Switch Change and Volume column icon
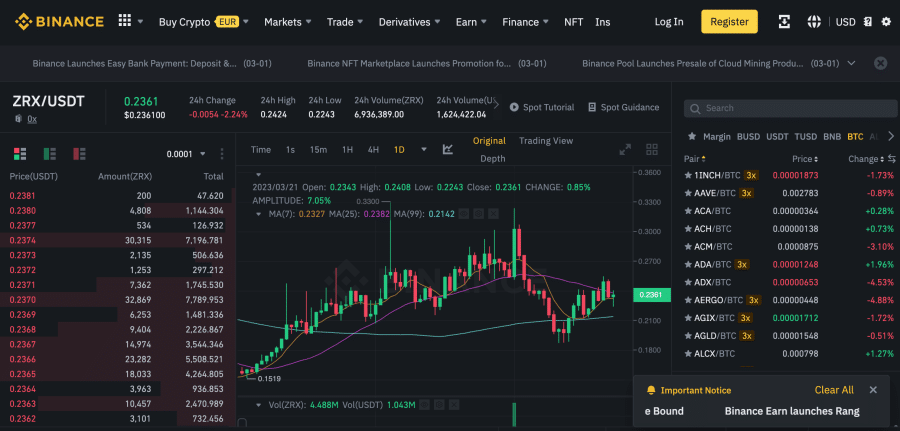This screenshot has height=431, width=900. pyautogui.click(x=891, y=158)
